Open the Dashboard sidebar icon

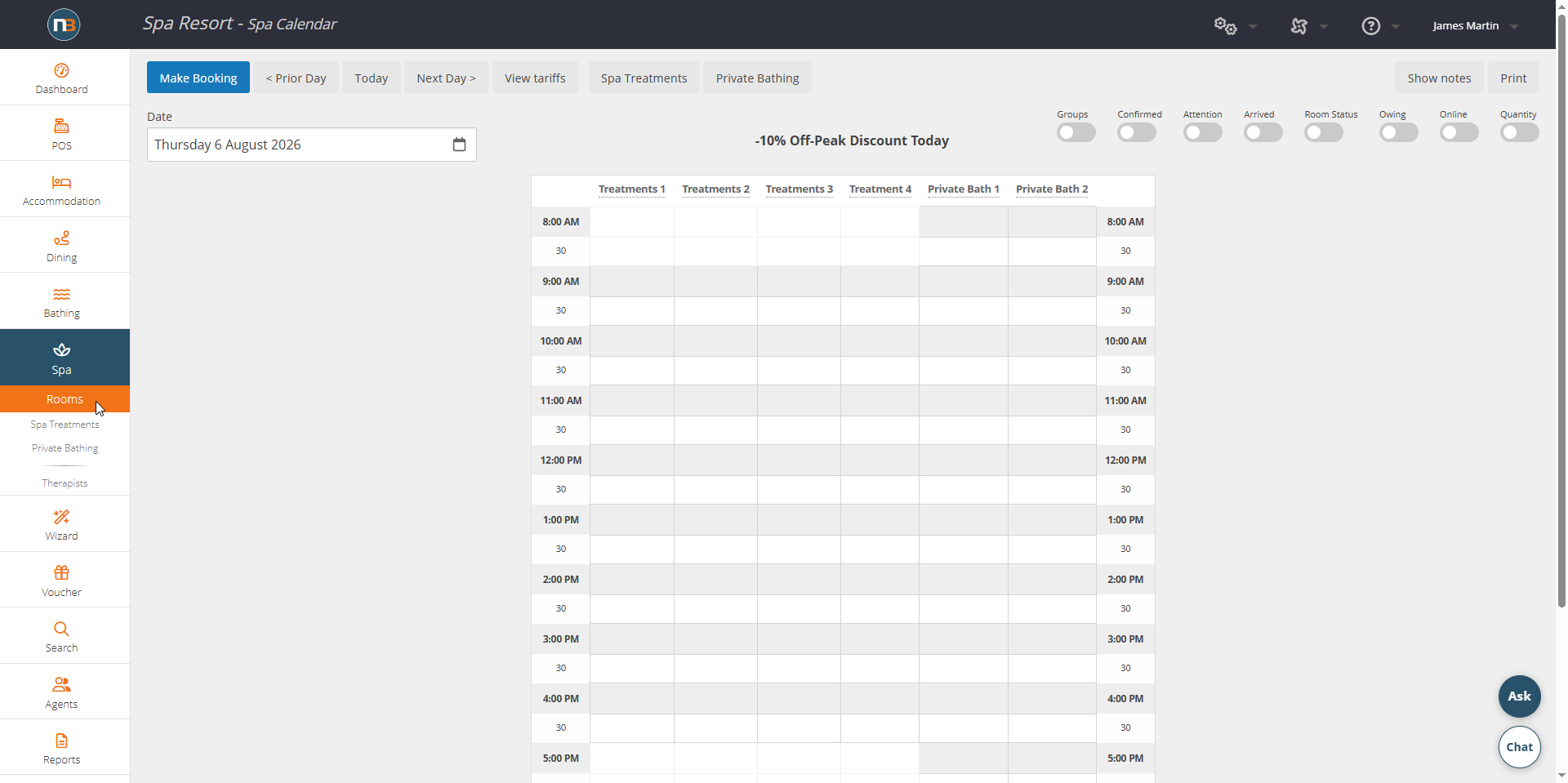pyautogui.click(x=61, y=70)
